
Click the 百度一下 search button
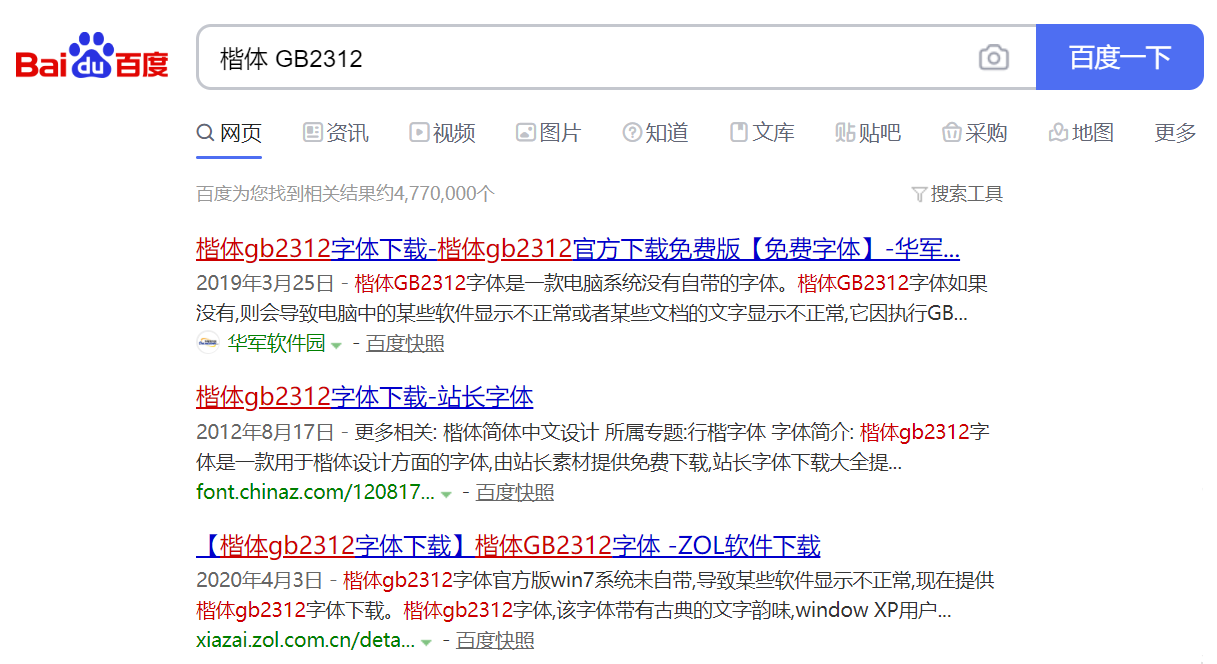(x=1120, y=57)
